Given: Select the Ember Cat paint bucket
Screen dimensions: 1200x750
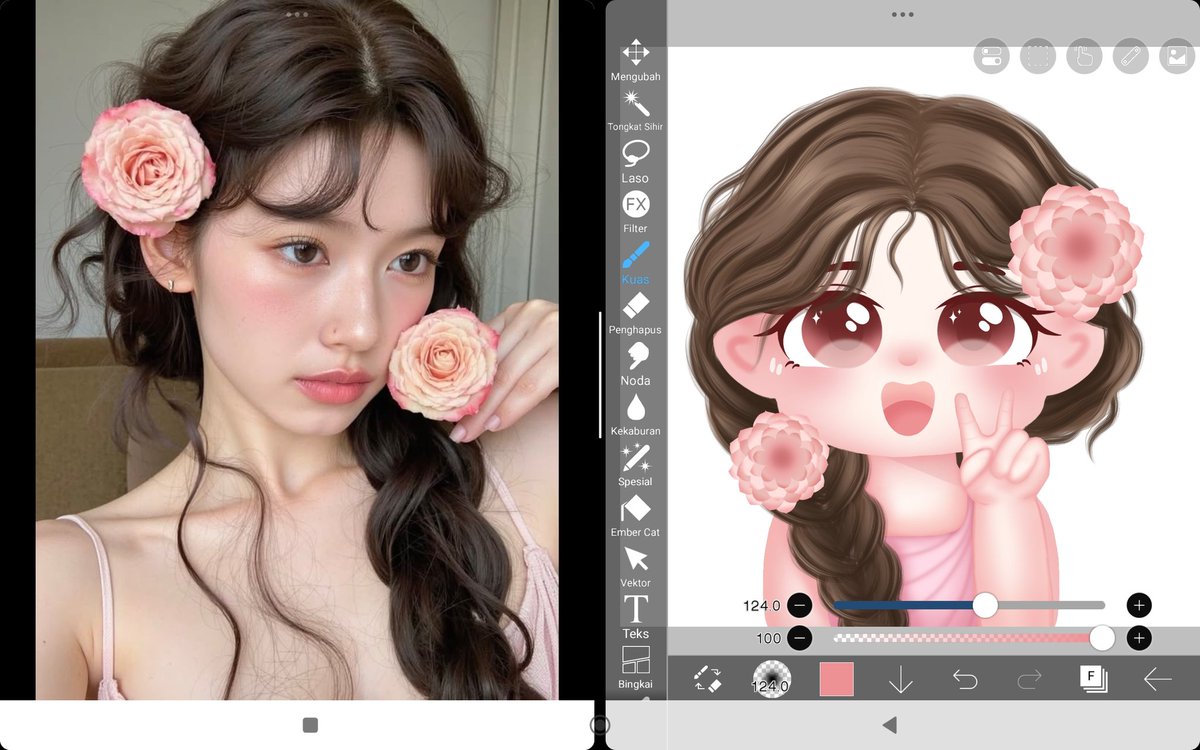Looking at the screenshot, I should coord(635,516).
